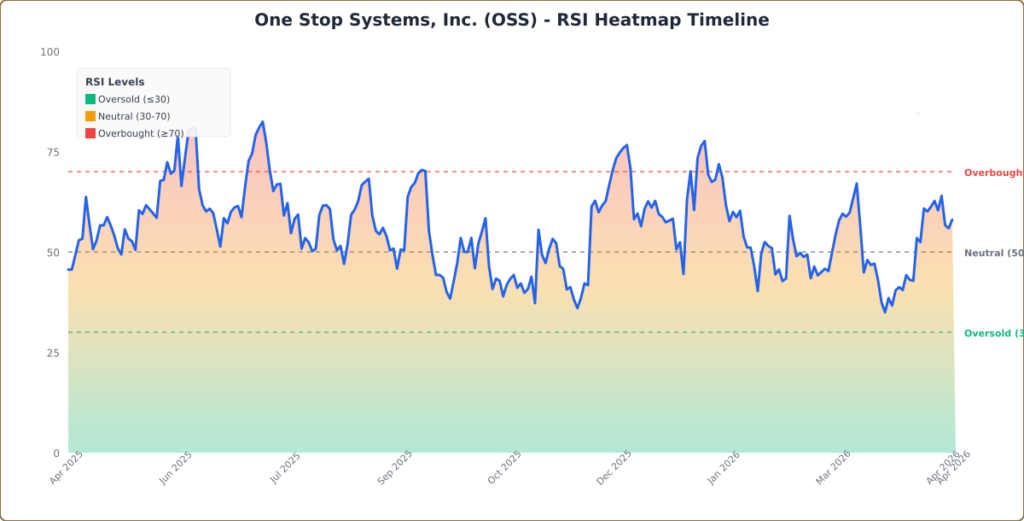Select the 'Neutral (30-70)' legend label
Image resolution: width=1024 pixels, height=521 pixels.
134,116
